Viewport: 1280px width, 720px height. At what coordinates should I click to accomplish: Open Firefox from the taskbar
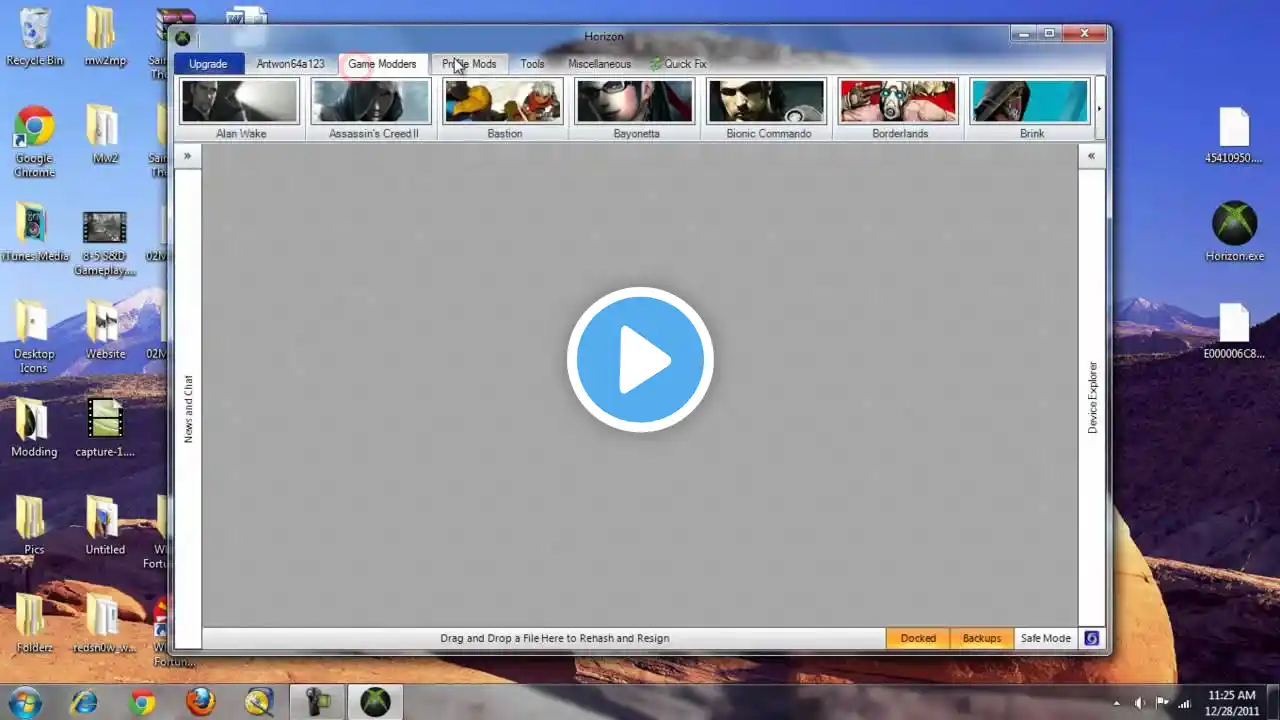click(x=200, y=702)
